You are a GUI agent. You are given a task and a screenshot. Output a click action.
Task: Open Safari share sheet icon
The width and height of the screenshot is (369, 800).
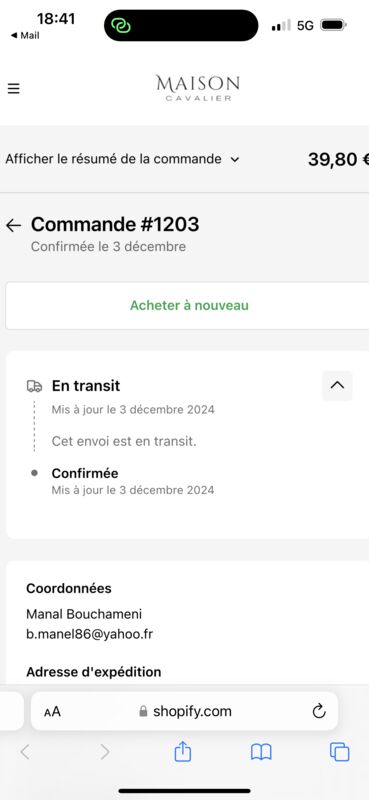coord(182,752)
